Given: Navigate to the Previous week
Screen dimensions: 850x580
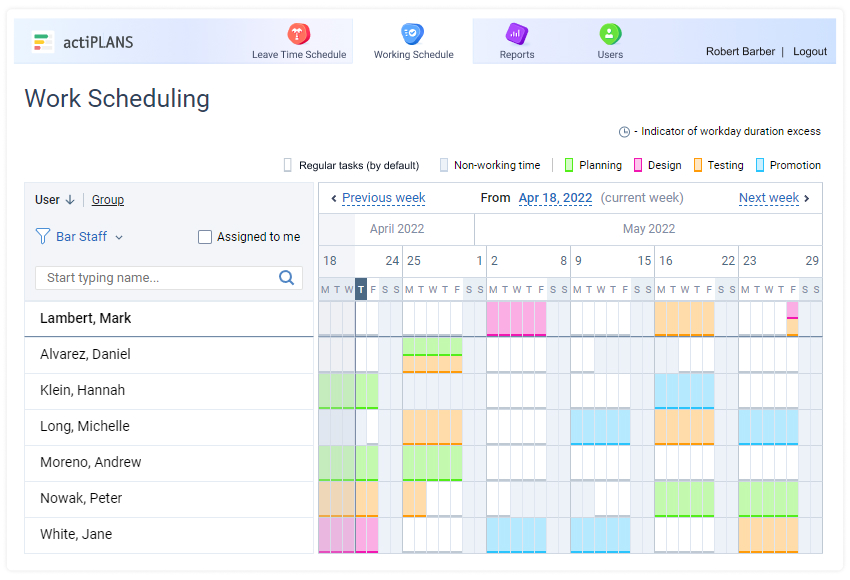Looking at the screenshot, I should [382, 198].
